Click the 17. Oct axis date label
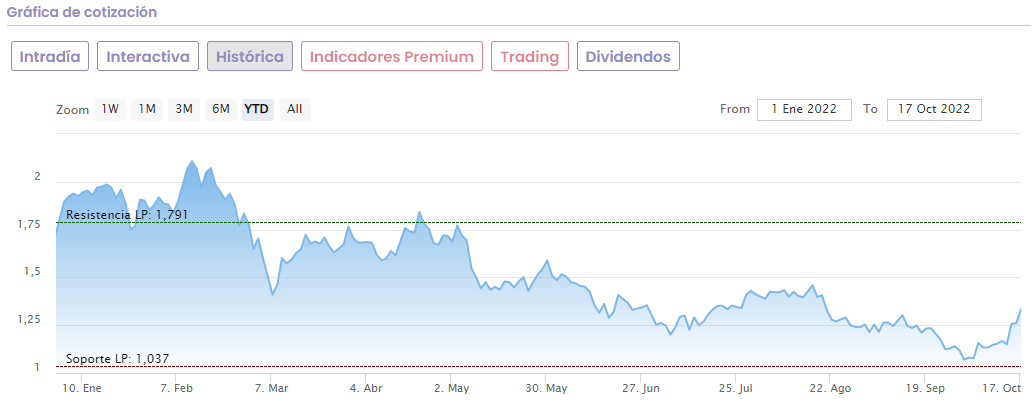The image size is (1036, 407). tap(1002, 388)
